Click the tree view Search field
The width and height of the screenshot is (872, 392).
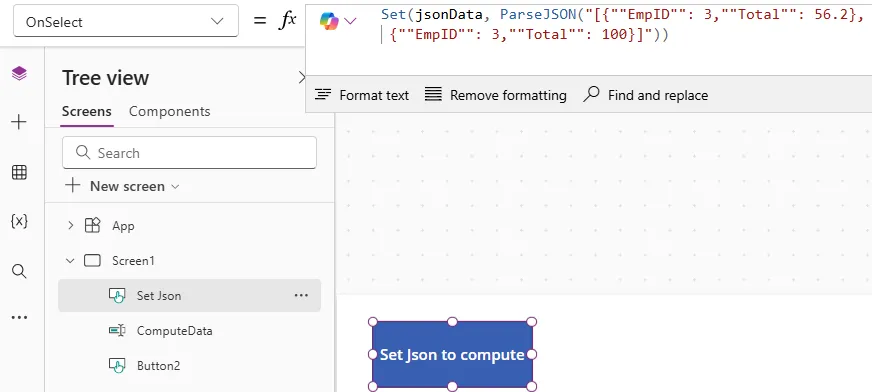point(189,152)
